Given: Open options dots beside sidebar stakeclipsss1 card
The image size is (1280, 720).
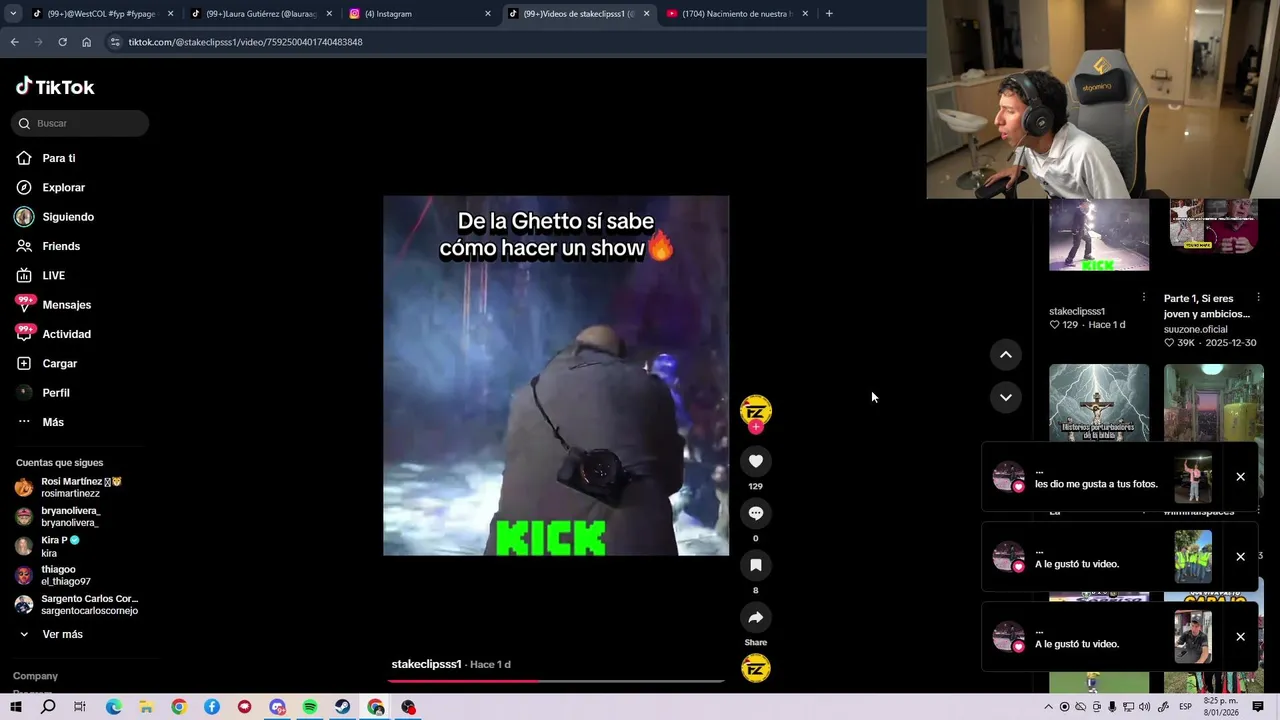Looking at the screenshot, I should tap(1144, 297).
